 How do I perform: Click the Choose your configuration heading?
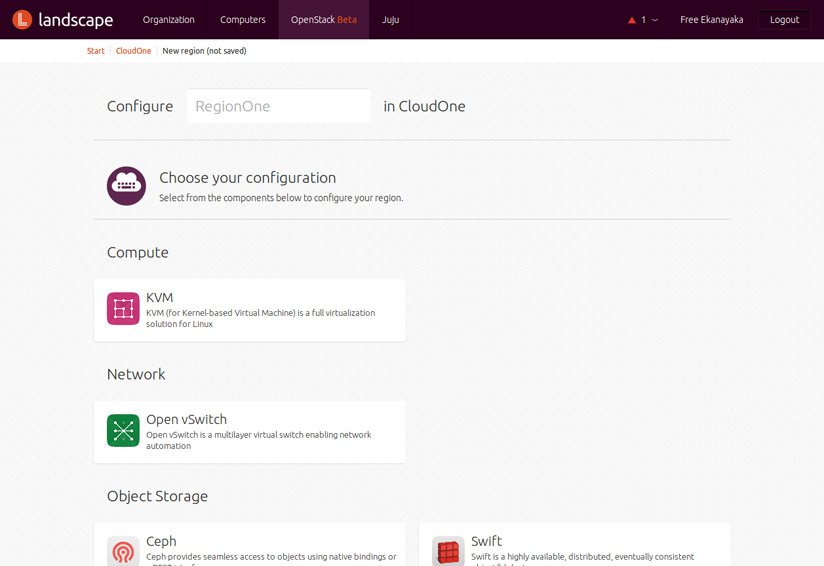coord(248,178)
